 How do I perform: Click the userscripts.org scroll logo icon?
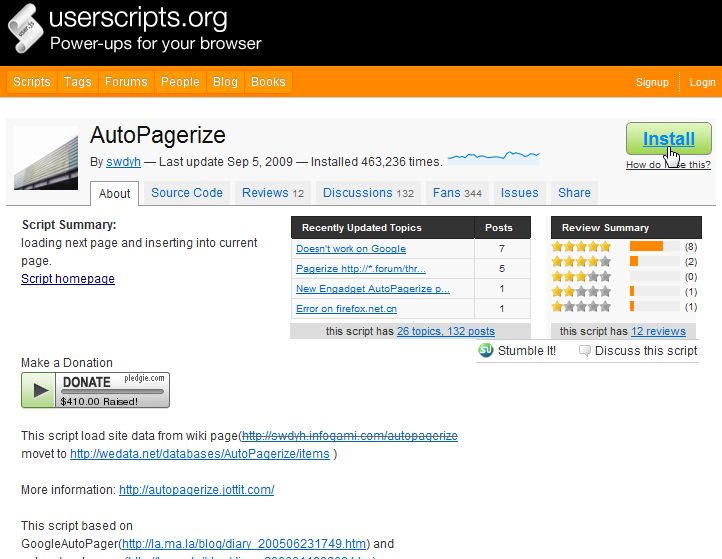(x=25, y=28)
